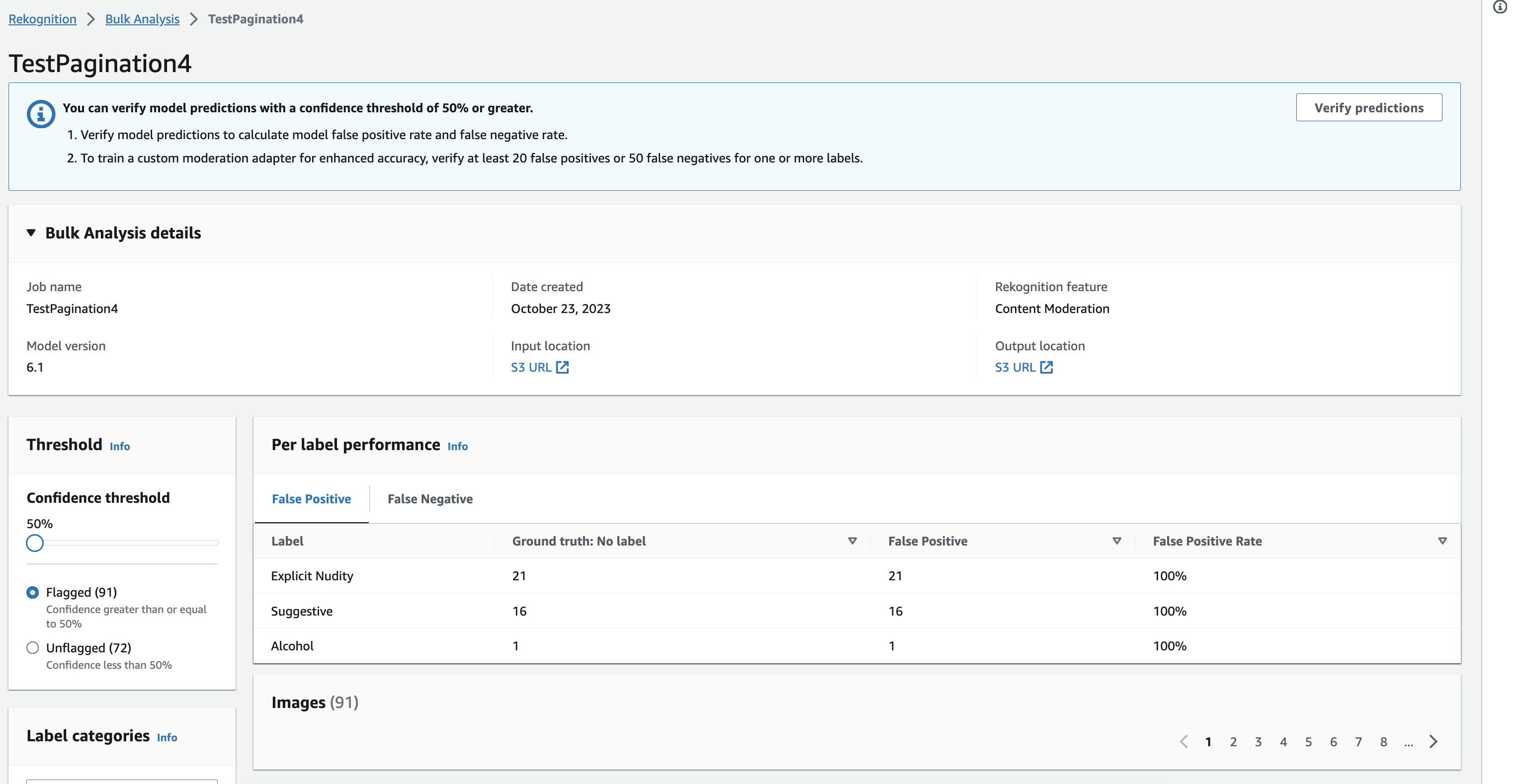This screenshot has height=784, width=1515.
Task: Sort the False Positive column arrow
Action: [1117, 541]
